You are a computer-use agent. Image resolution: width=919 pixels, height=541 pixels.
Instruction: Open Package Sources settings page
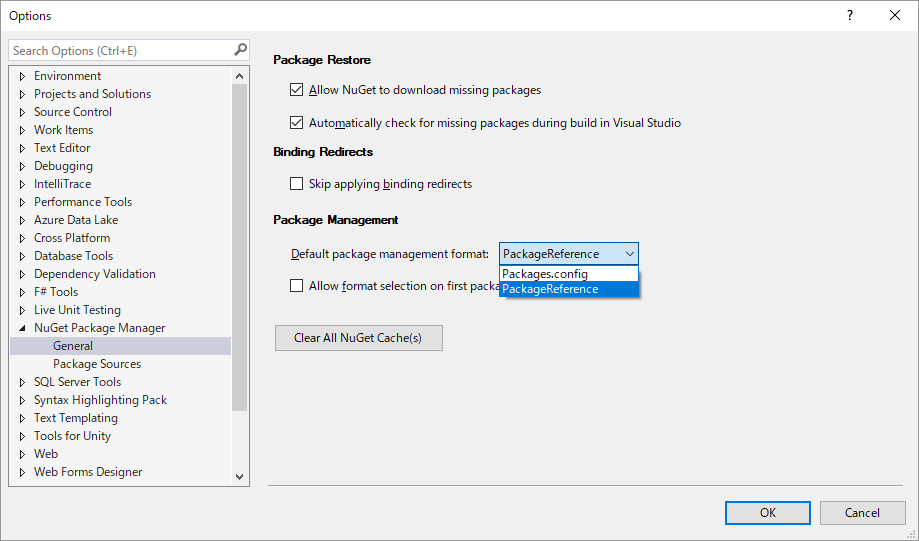97,364
